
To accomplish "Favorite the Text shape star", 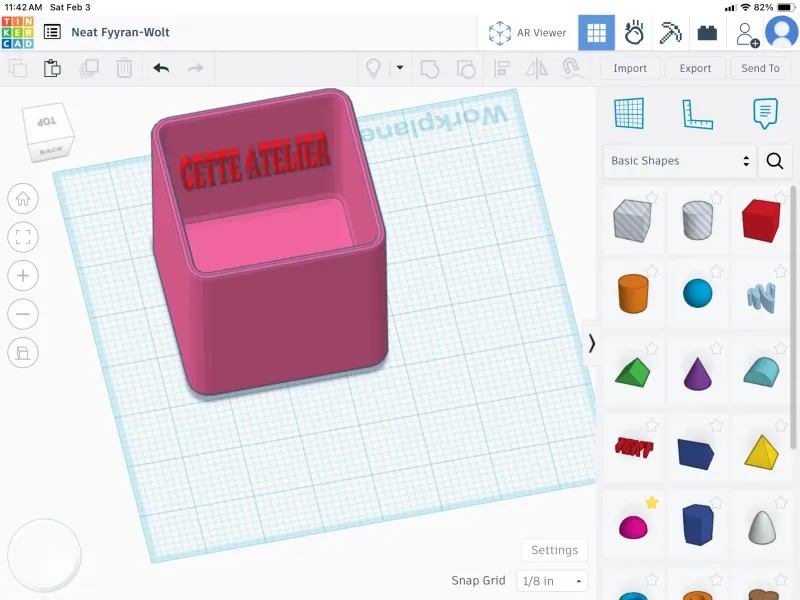I will click(652, 424).
